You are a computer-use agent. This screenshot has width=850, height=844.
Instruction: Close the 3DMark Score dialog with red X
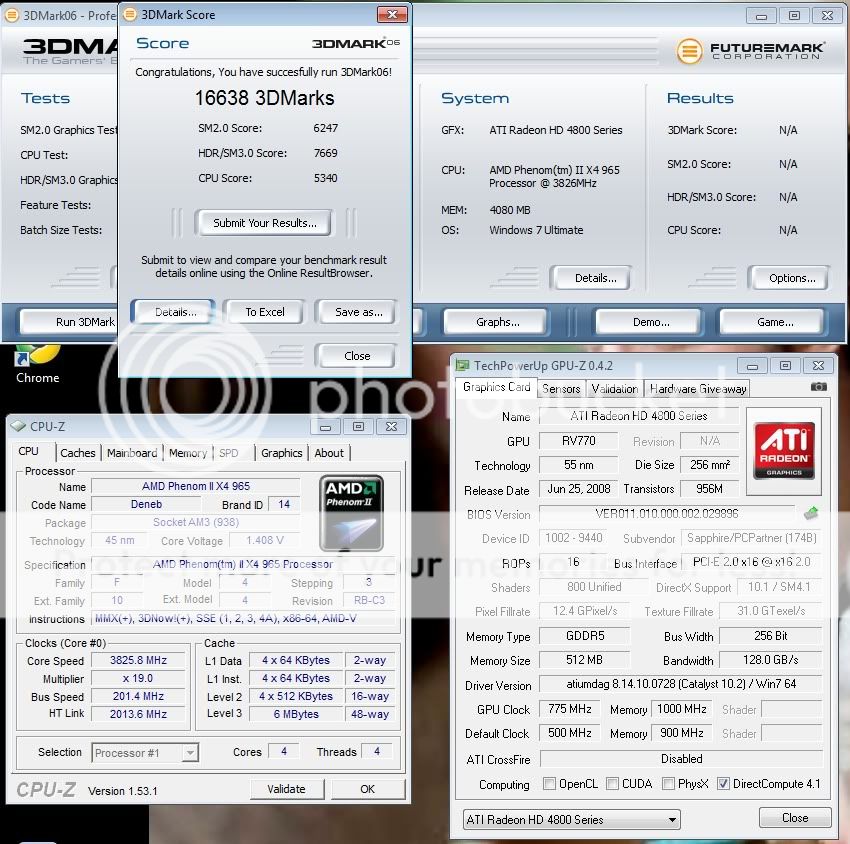[392, 15]
